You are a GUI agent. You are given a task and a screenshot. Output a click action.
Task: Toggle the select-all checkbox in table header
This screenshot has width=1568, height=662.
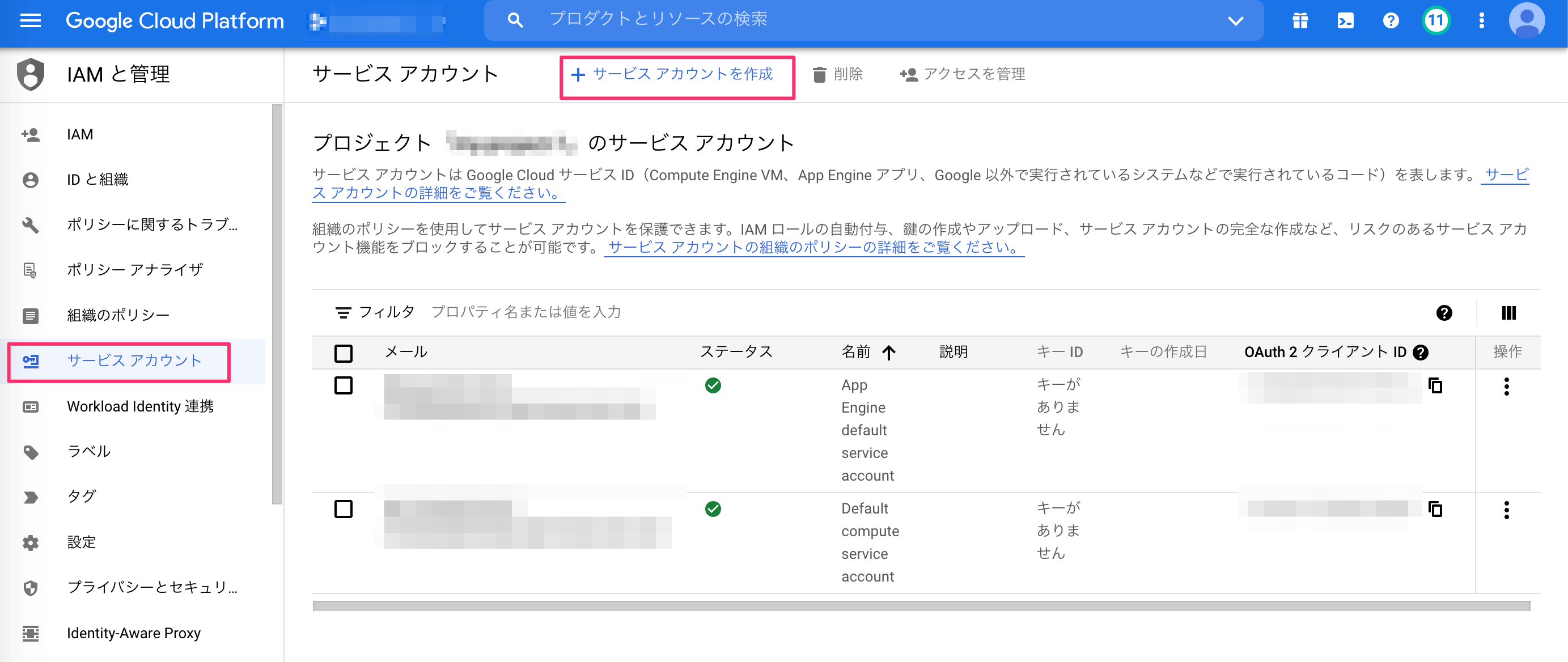(x=344, y=353)
